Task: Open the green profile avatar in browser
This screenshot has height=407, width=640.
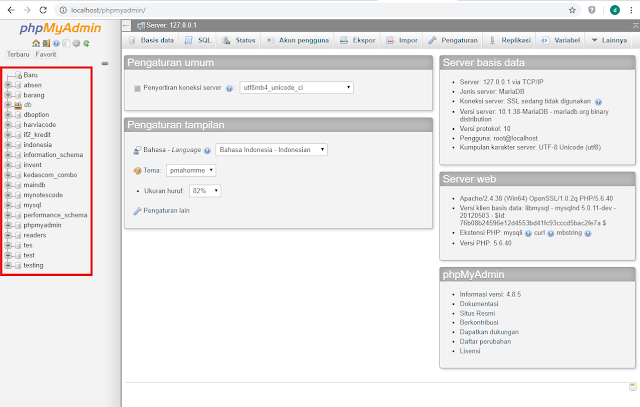Action: pyautogui.click(x=615, y=10)
